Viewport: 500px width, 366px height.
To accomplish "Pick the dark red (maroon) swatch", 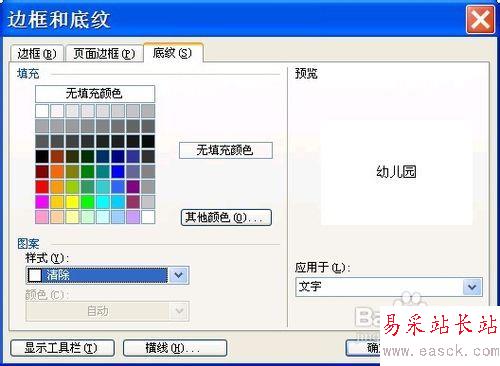I will [x=42, y=172].
